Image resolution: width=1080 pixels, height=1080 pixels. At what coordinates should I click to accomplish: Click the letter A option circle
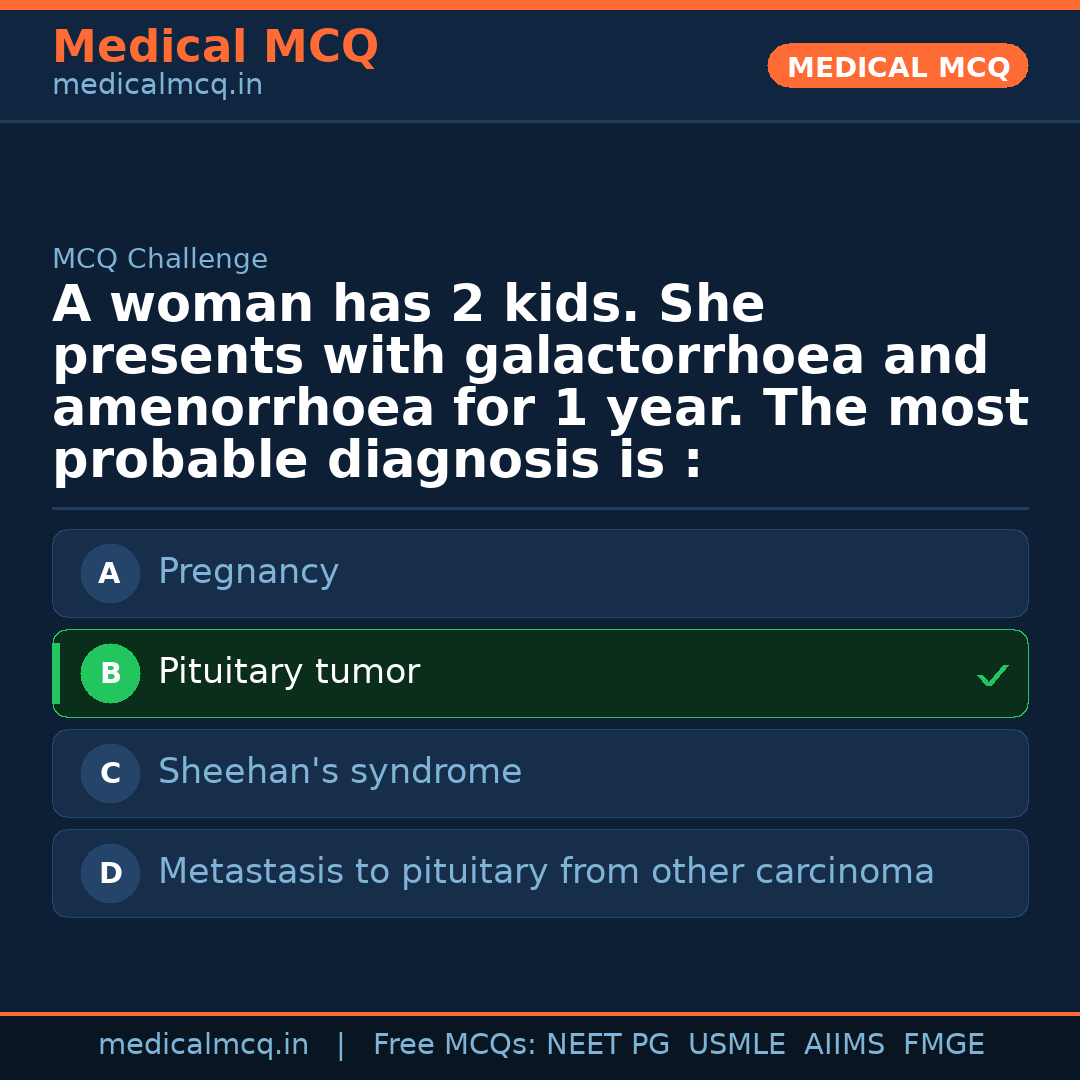click(110, 574)
